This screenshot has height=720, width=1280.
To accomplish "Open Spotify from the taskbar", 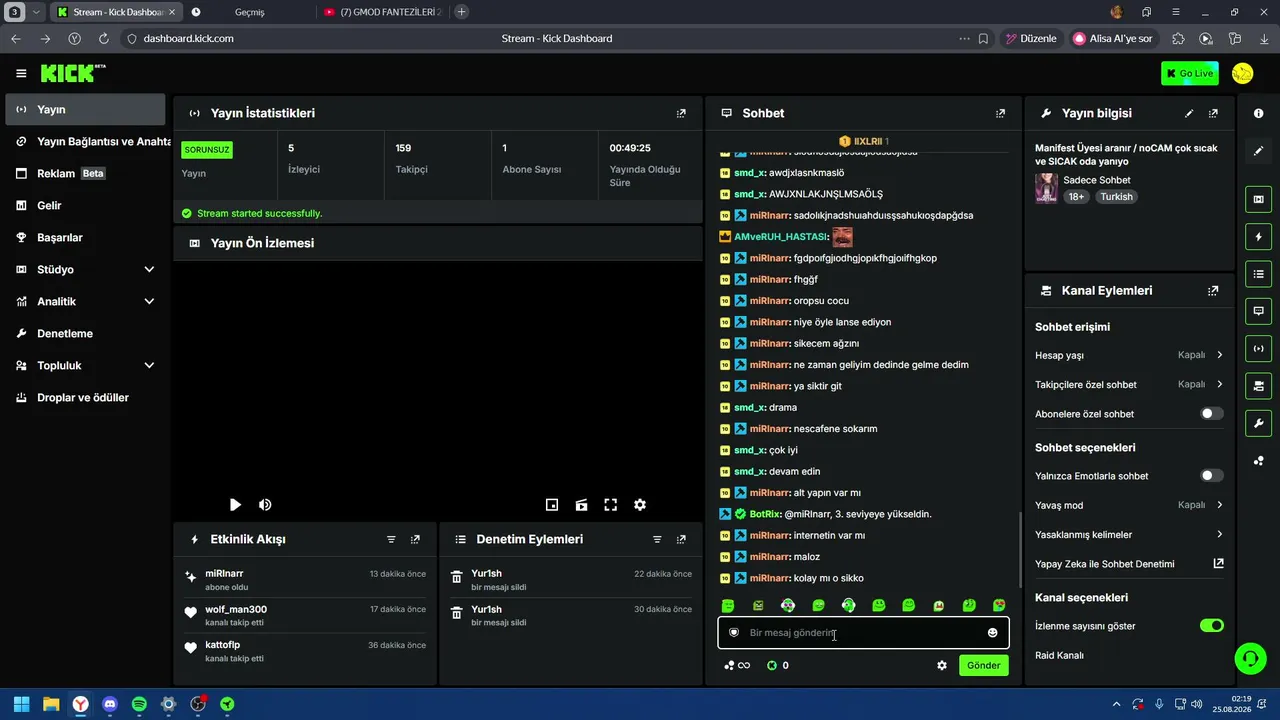I will click(x=139, y=704).
